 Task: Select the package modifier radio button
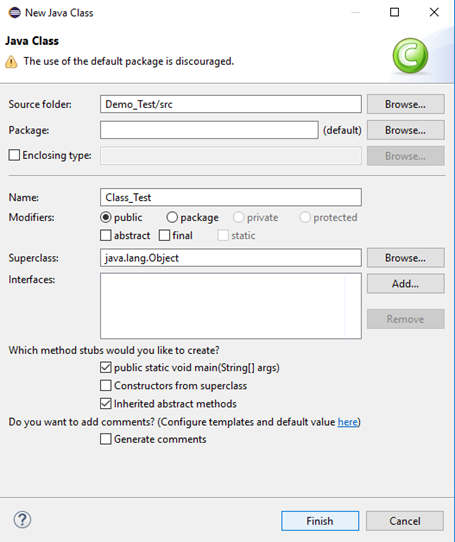(172, 217)
